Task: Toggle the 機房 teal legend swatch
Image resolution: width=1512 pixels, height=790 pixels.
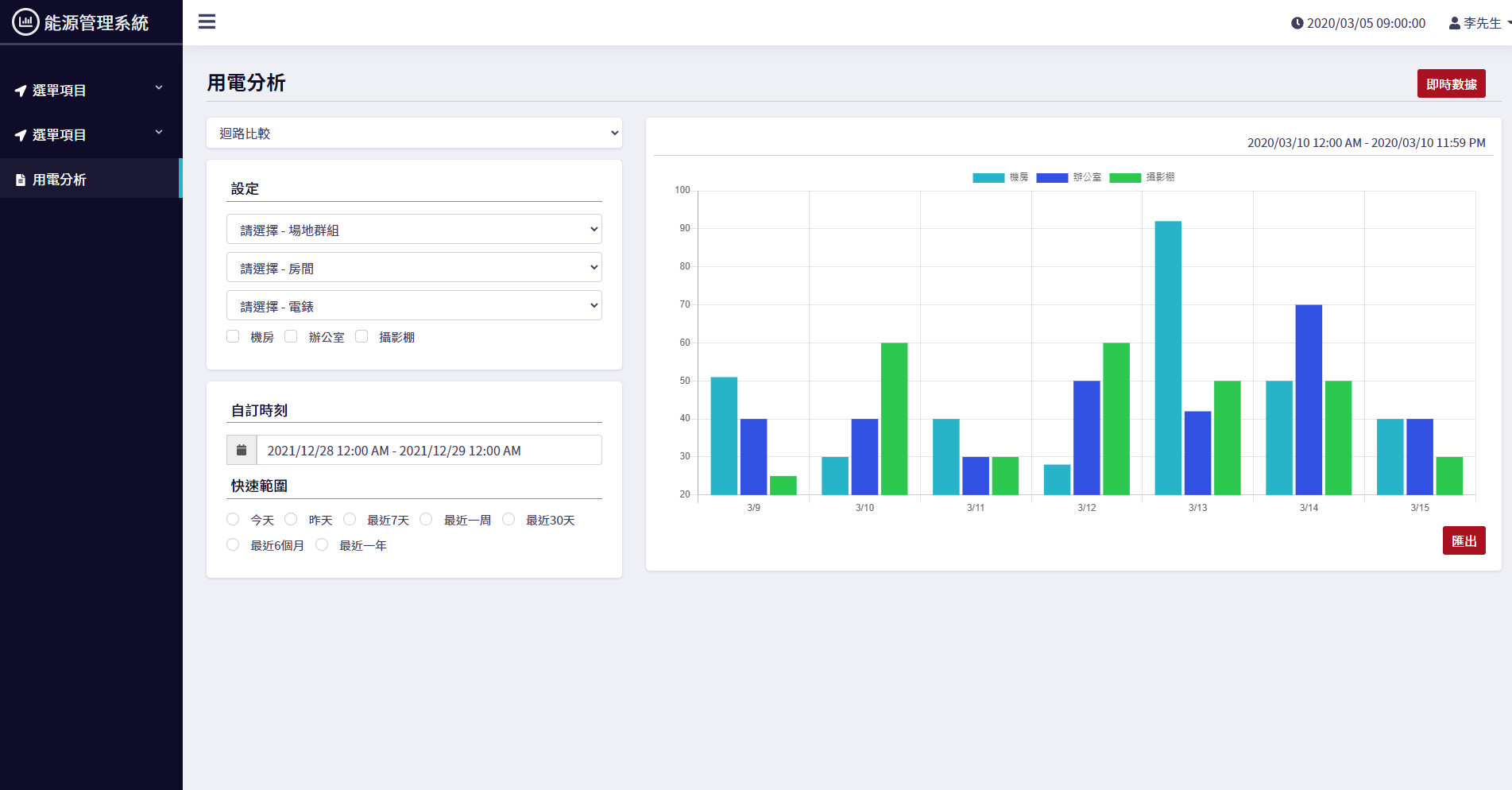Action: (988, 178)
